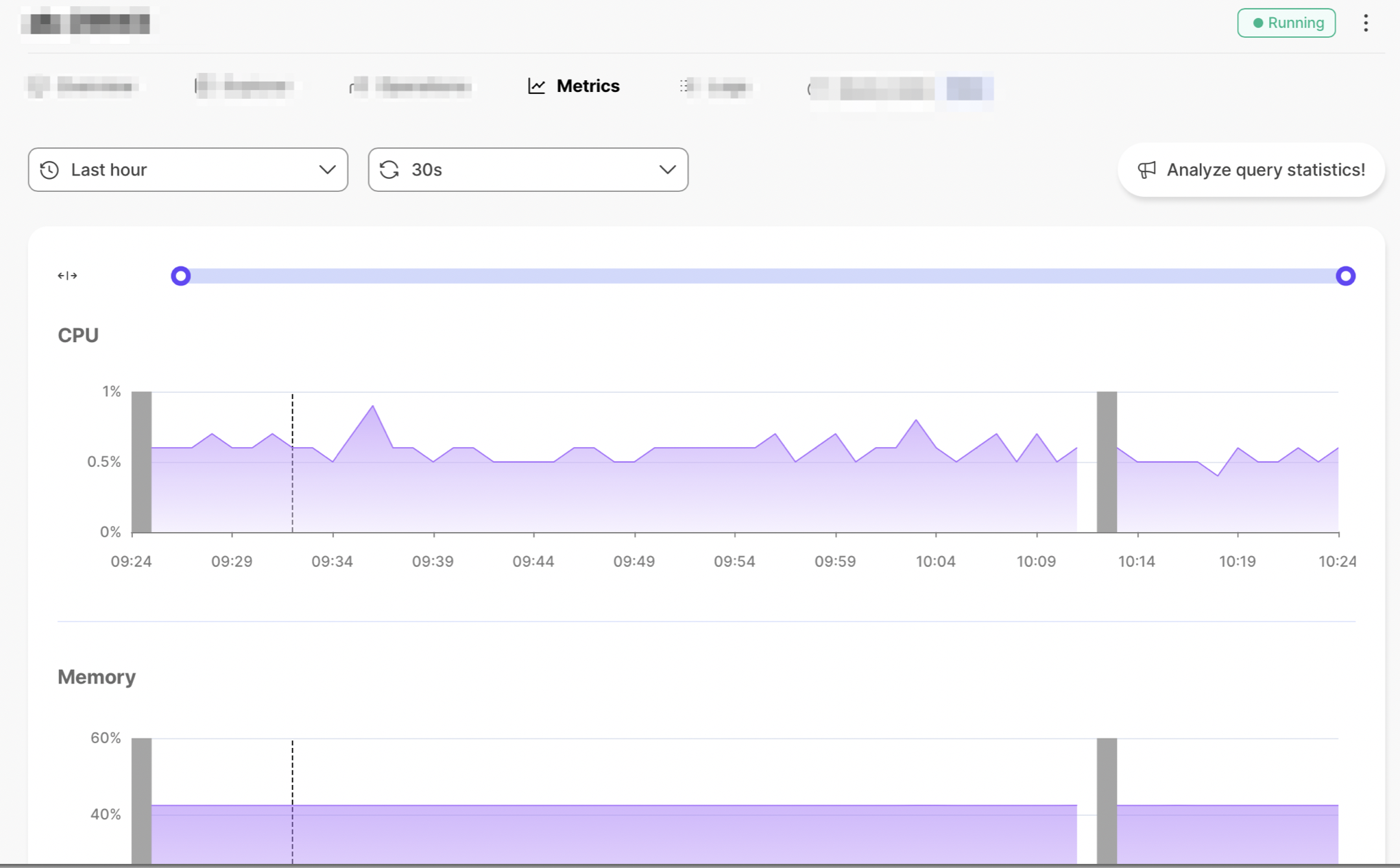Click the Memory section header
The height and width of the screenshot is (868, 1400).
97,676
